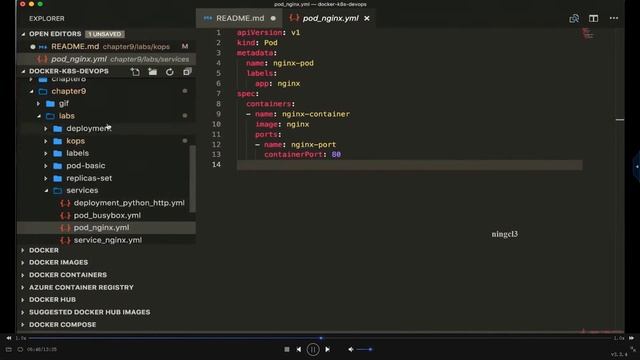Click the unsaved dot on README.md tab
This screenshot has width=640, height=360.
tap(273, 18)
